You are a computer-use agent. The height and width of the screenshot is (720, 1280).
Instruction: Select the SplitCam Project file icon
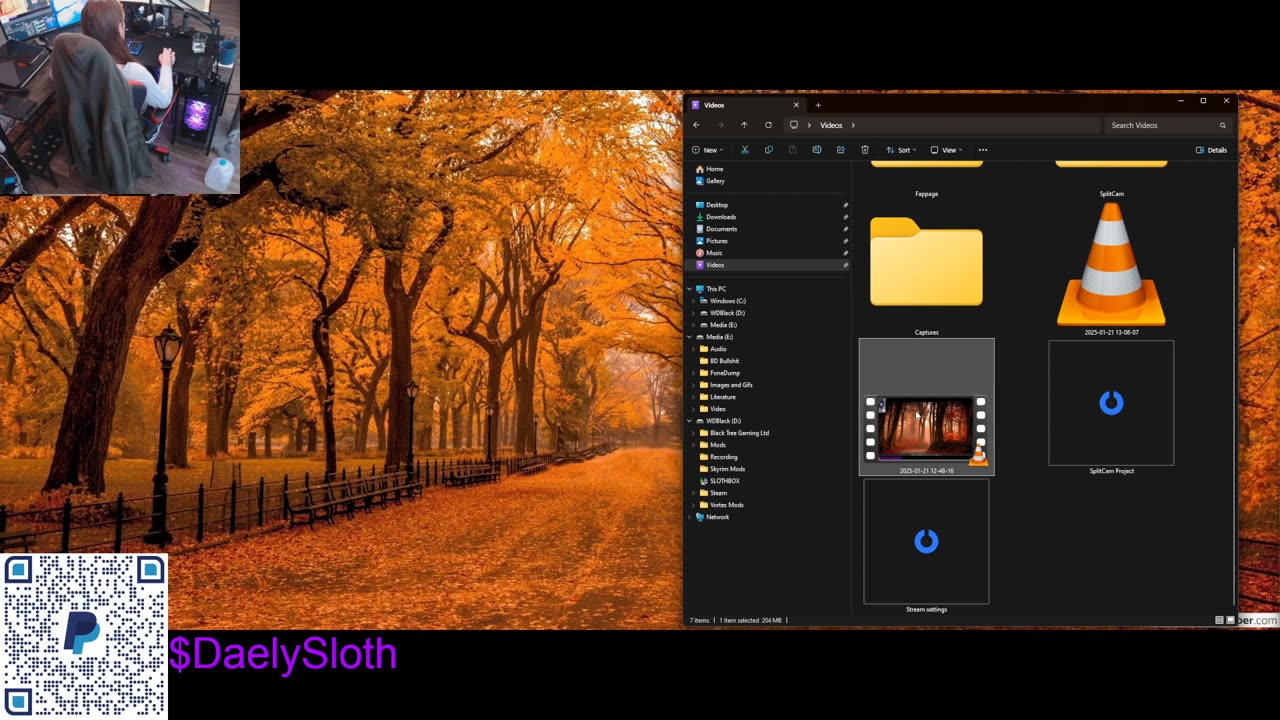(1111, 403)
